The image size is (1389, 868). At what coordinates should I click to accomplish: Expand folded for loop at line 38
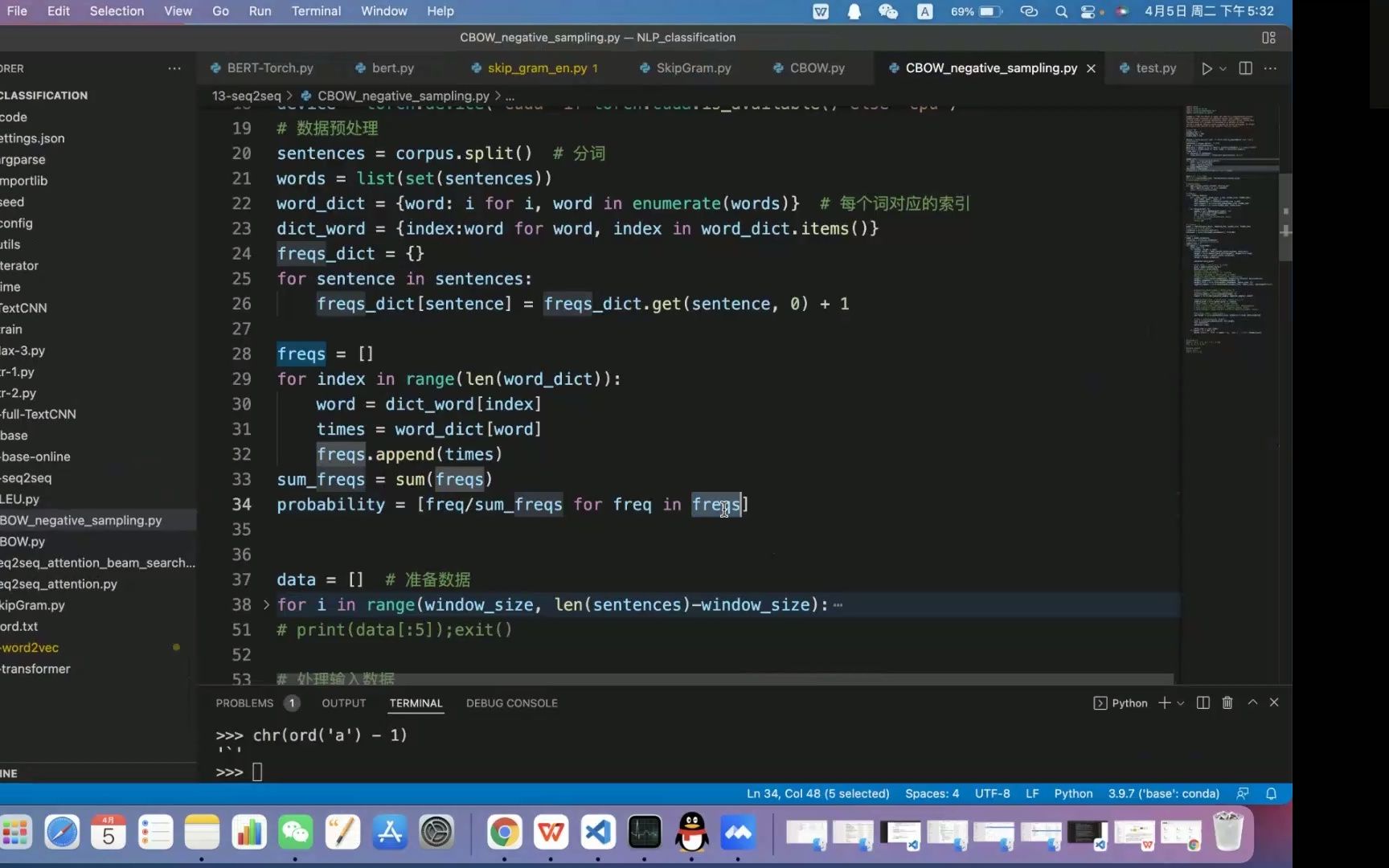tap(266, 604)
